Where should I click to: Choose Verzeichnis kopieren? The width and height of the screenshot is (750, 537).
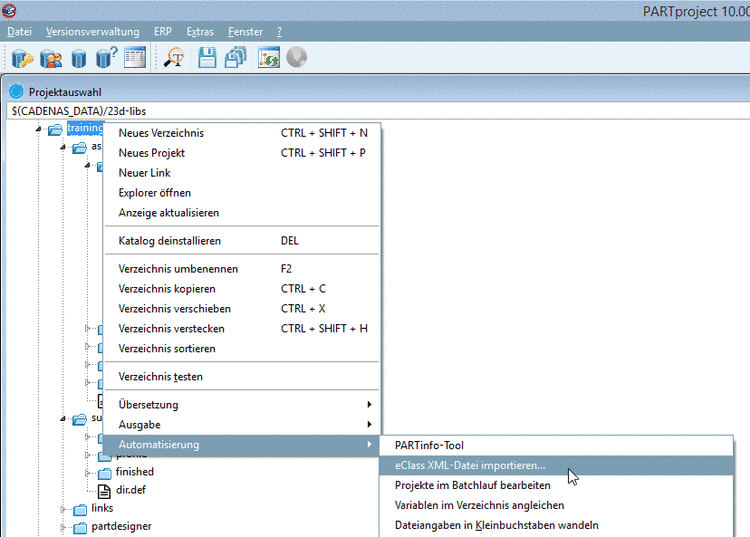pos(242,289)
